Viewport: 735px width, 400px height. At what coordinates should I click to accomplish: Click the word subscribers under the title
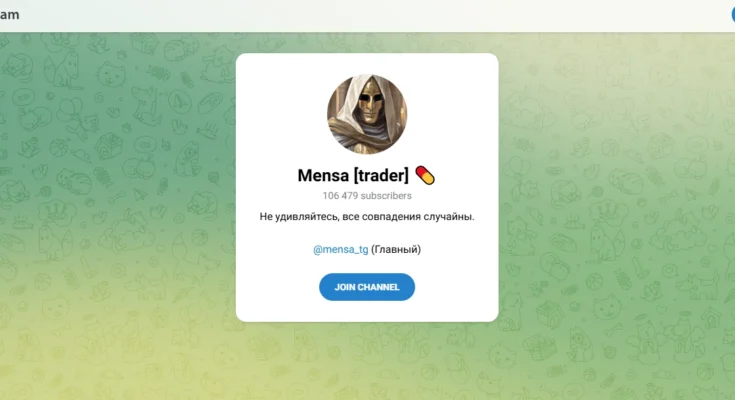click(x=386, y=196)
